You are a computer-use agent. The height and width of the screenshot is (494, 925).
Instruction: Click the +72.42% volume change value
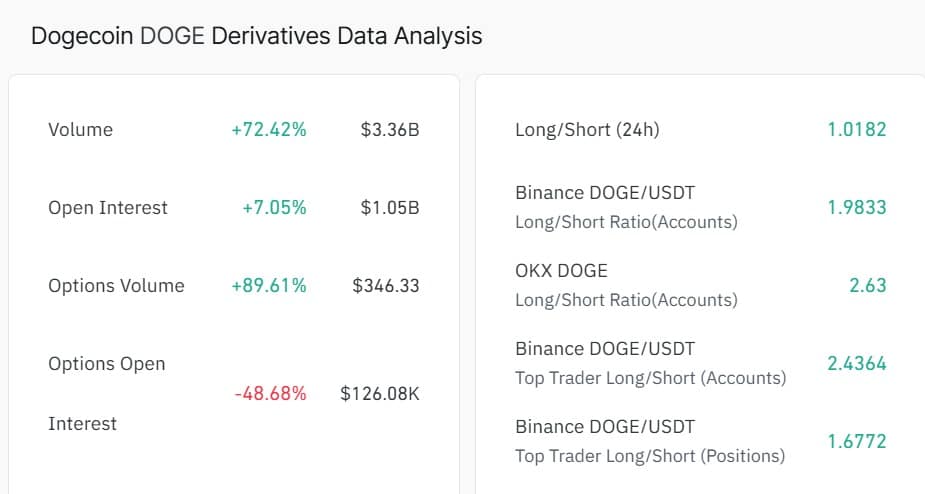pos(269,130)
